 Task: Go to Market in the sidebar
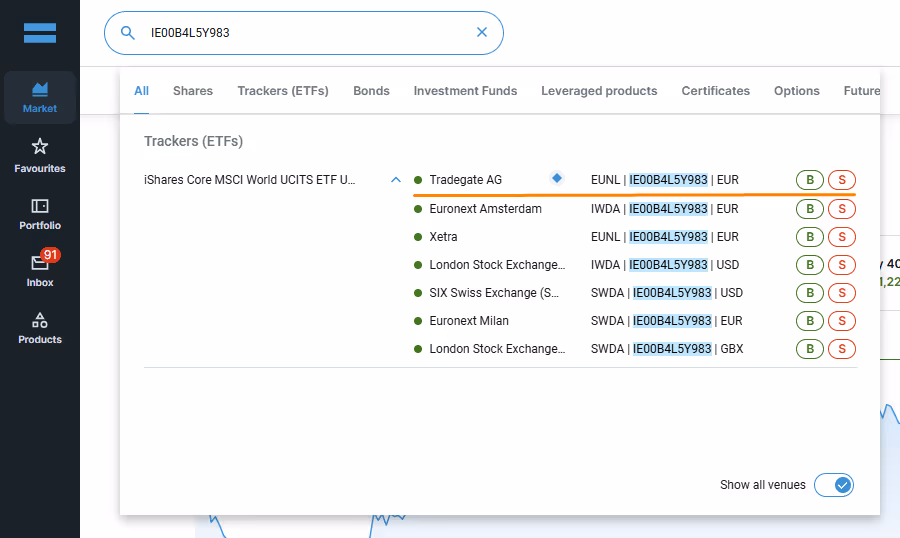tap(40, 98)
